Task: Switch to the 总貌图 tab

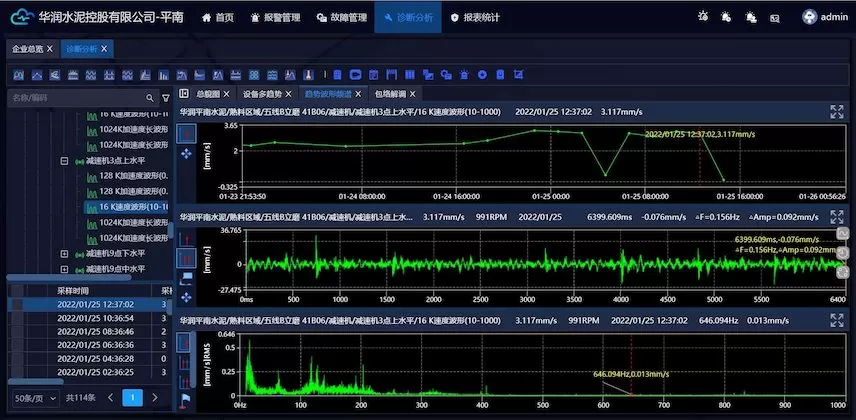Action: [208, 94]
